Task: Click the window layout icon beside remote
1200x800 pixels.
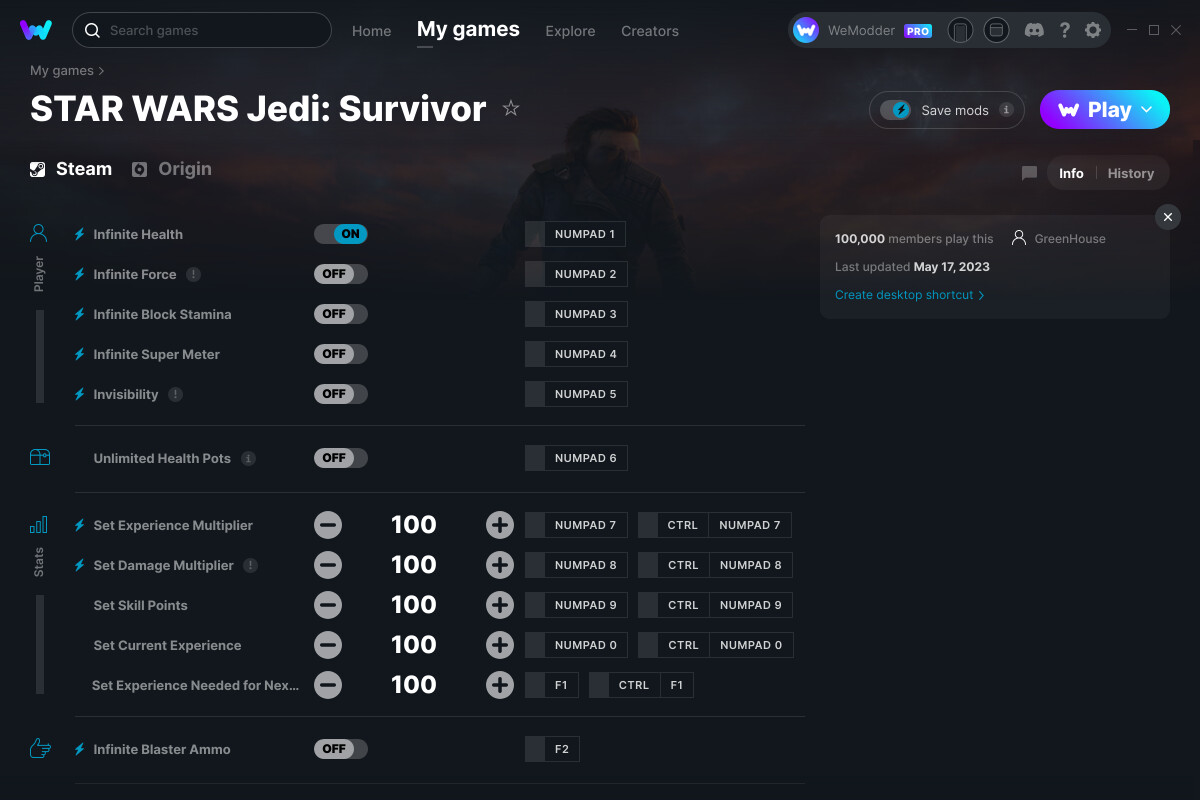Action: click(x=996, y=30)
